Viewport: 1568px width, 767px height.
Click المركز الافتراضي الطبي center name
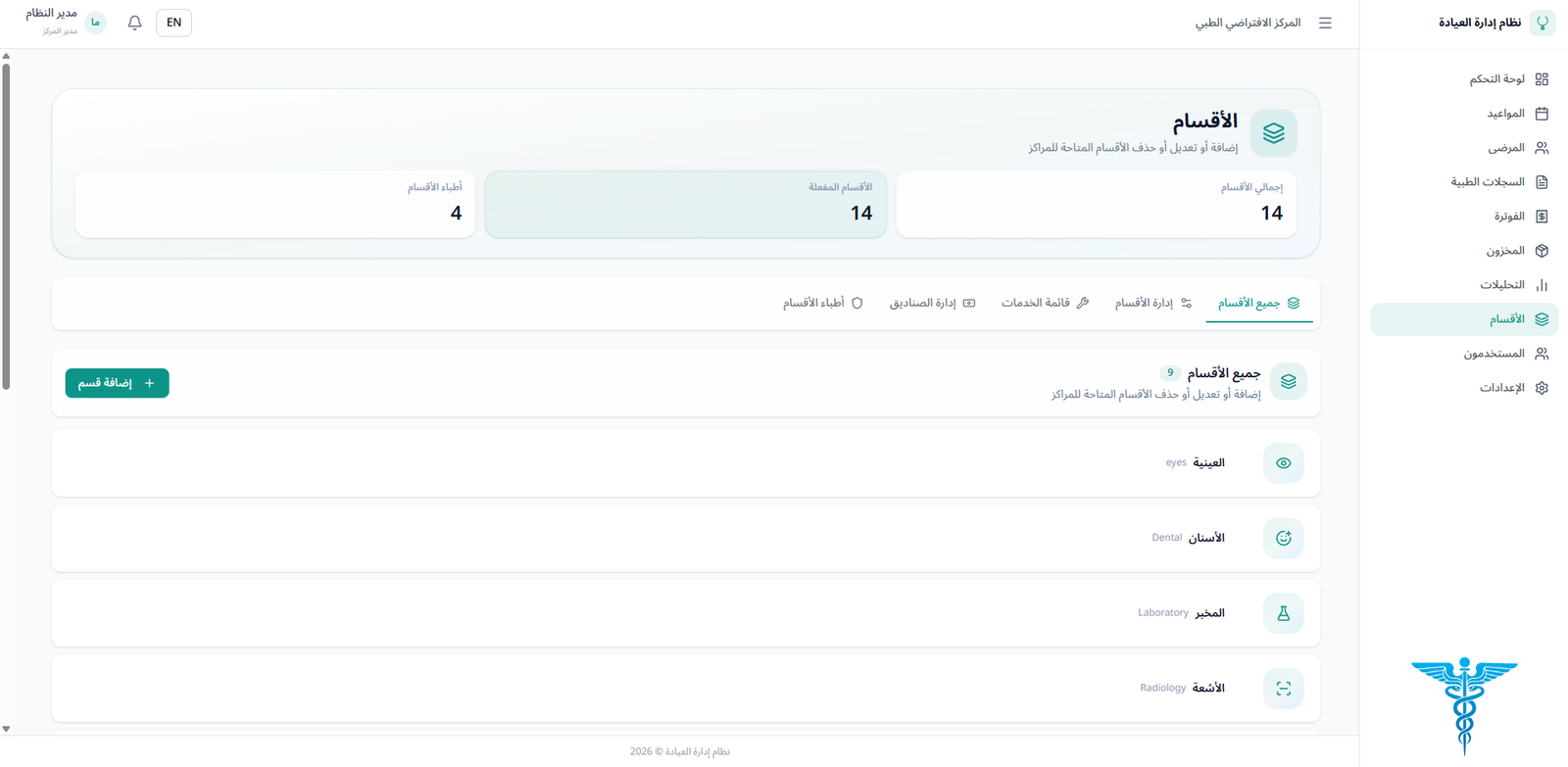[x=1248, y=23]
